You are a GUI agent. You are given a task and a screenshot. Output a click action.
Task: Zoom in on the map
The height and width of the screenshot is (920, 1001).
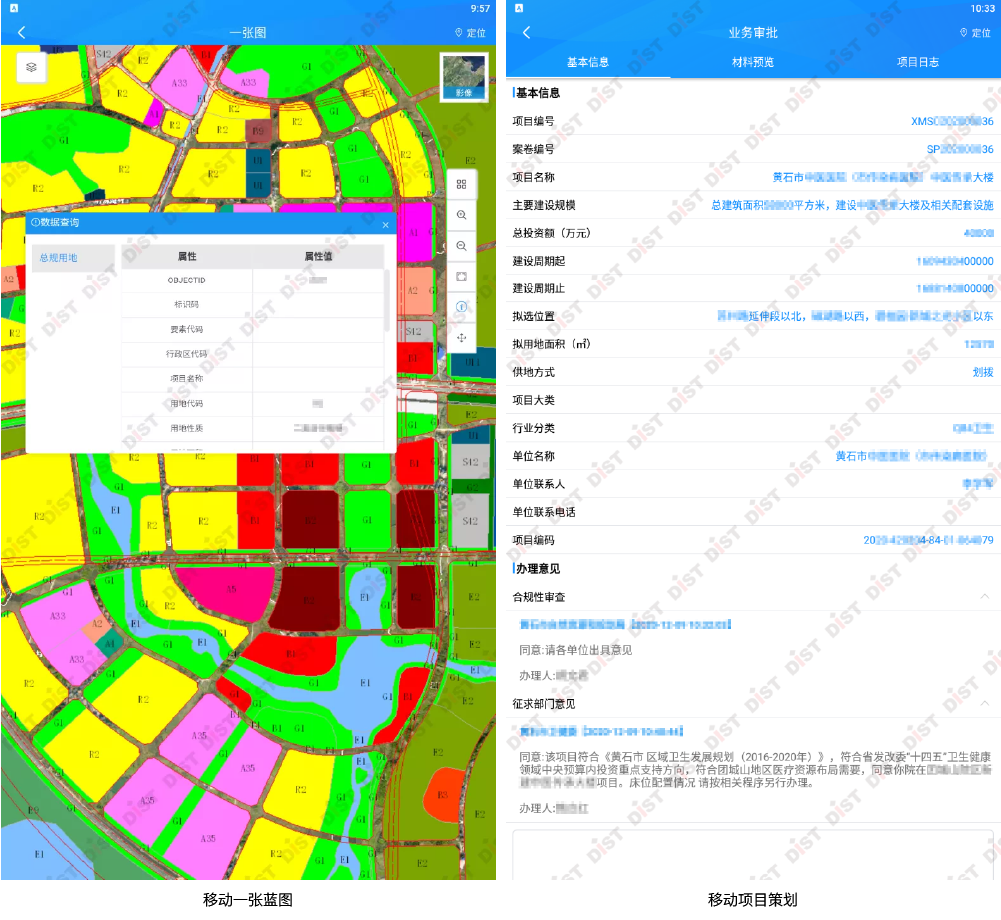(461, 215)
